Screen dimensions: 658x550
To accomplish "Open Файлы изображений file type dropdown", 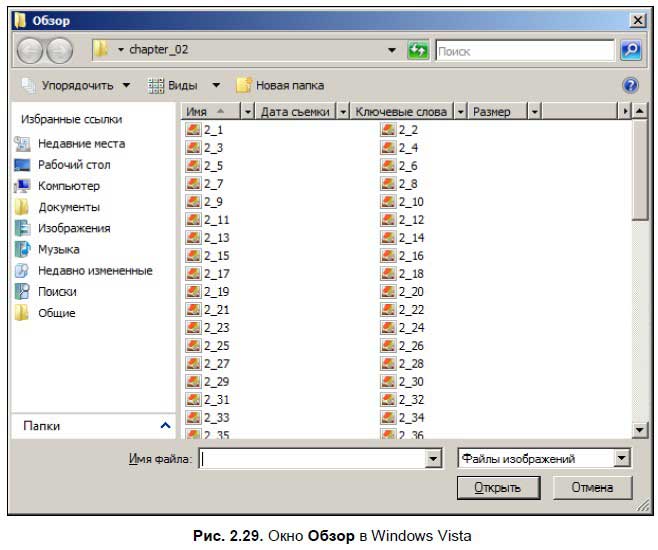I will (x=622, y=458).
